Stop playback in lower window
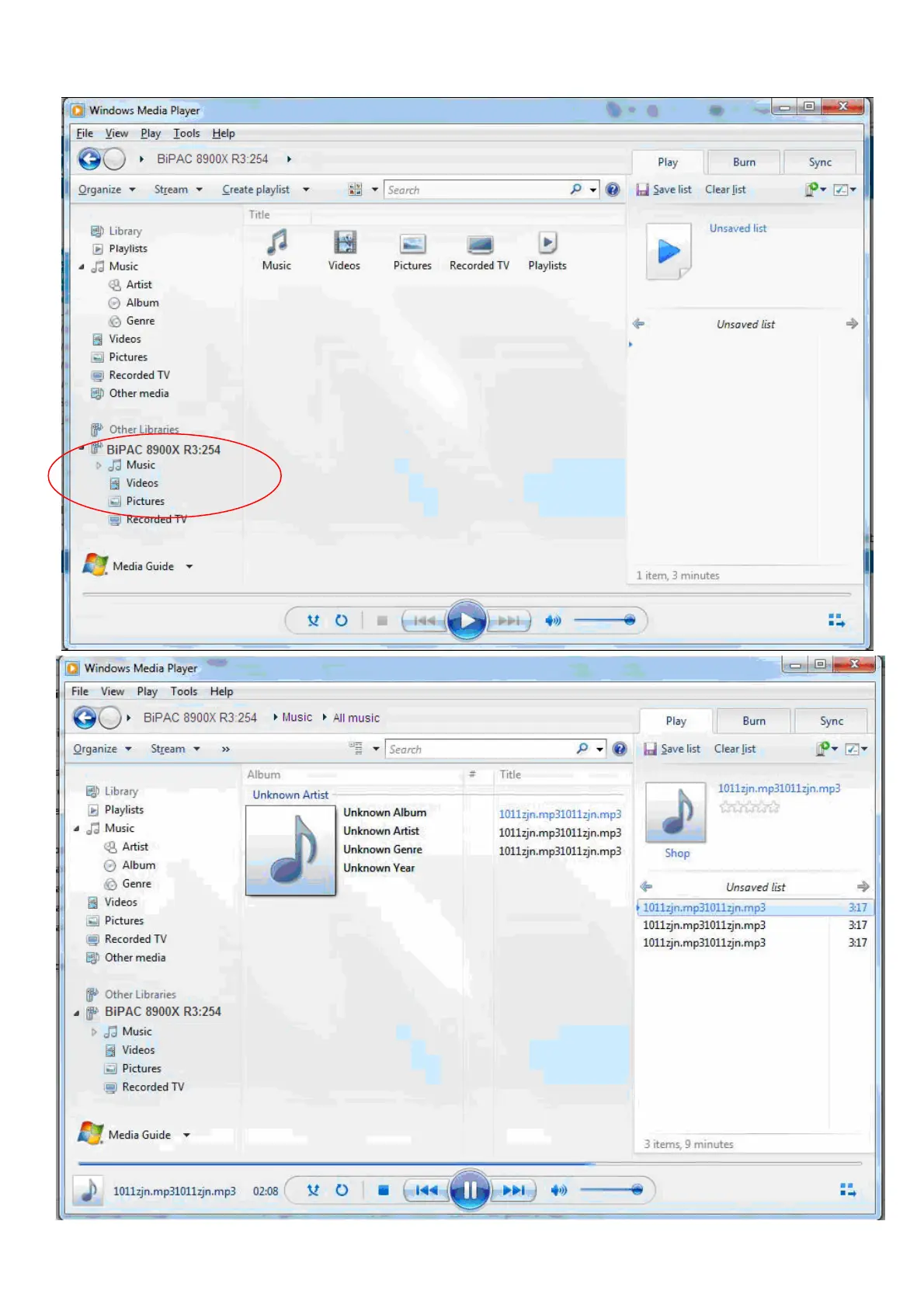 click(x=383, y=1190)
